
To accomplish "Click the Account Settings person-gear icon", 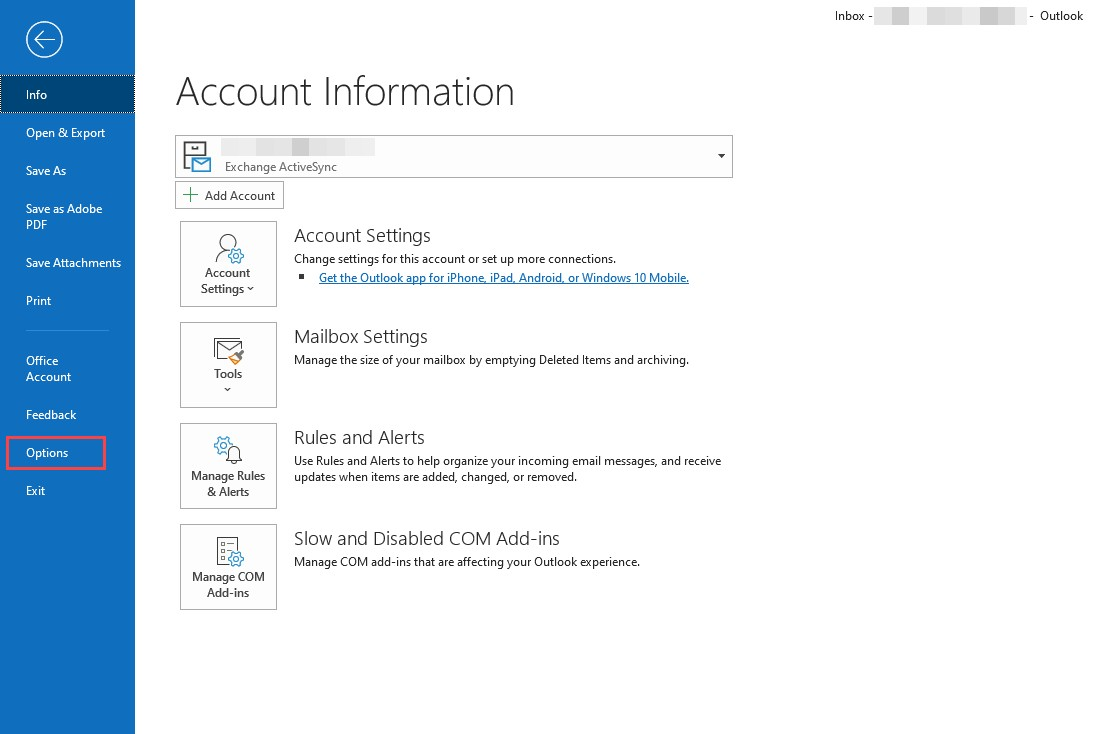I will 229,249.
